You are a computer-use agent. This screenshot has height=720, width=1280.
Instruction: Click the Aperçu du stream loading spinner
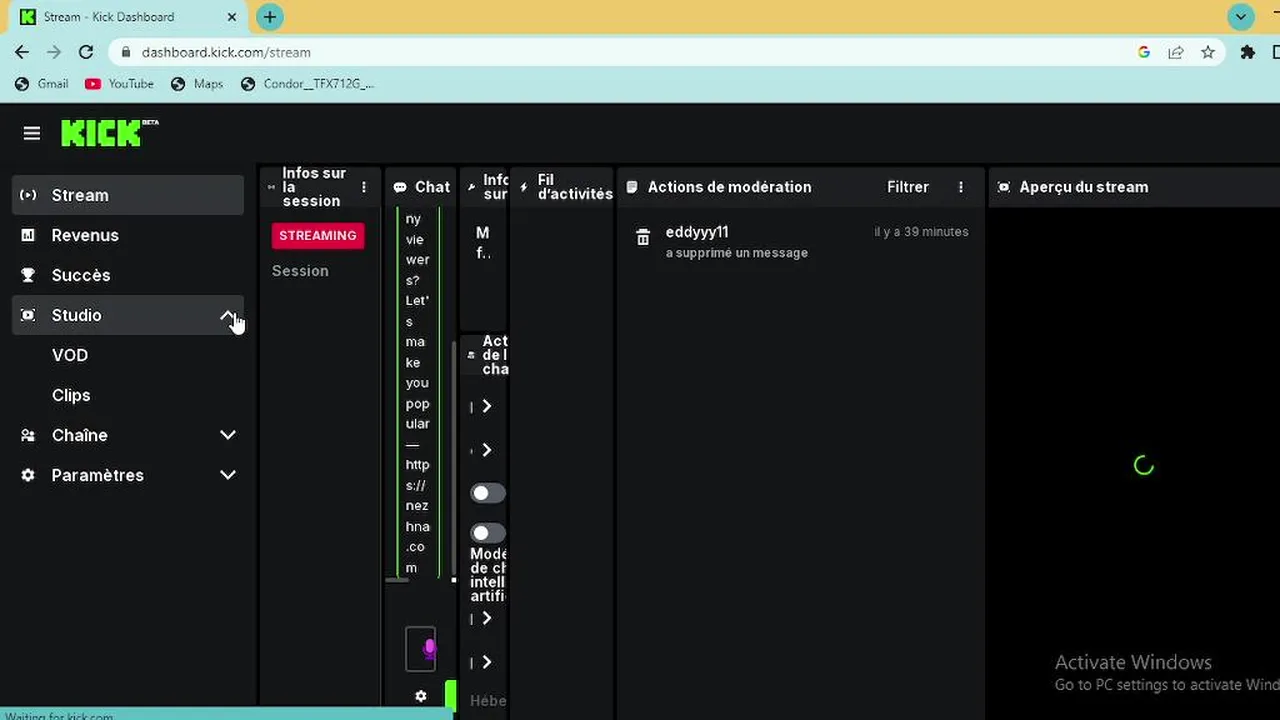click(x=1144, y=465)
